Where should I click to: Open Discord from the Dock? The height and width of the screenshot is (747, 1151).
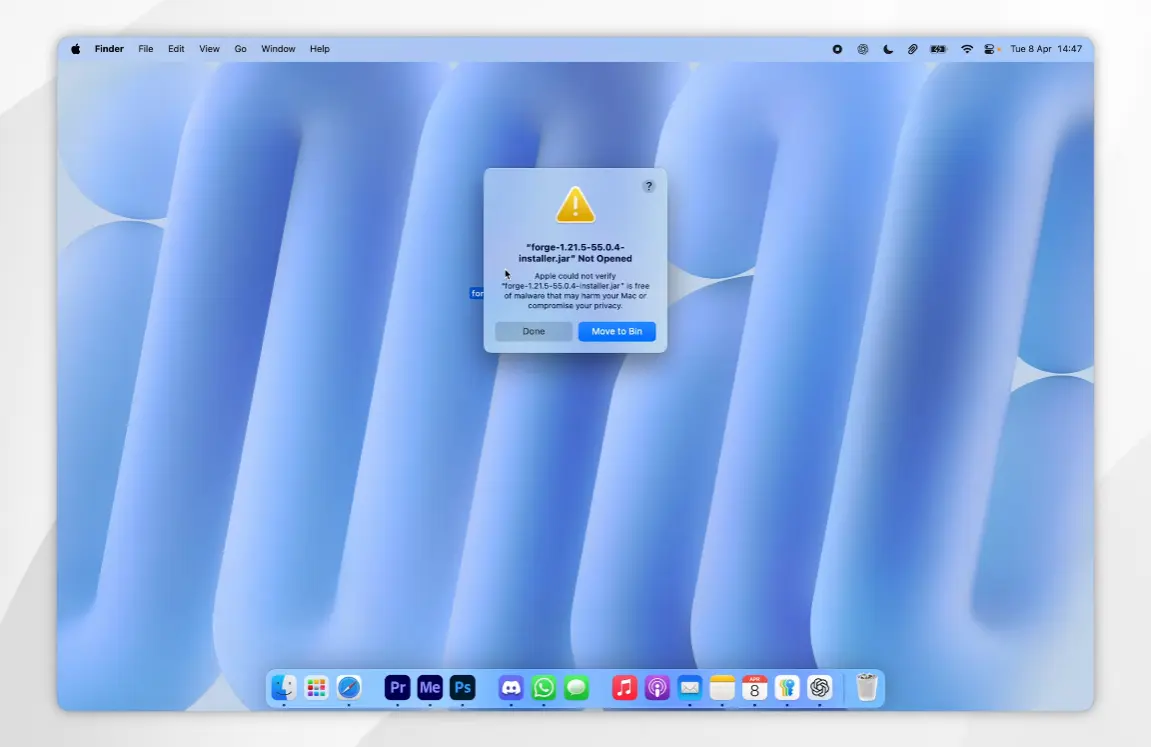coord(511,688)
